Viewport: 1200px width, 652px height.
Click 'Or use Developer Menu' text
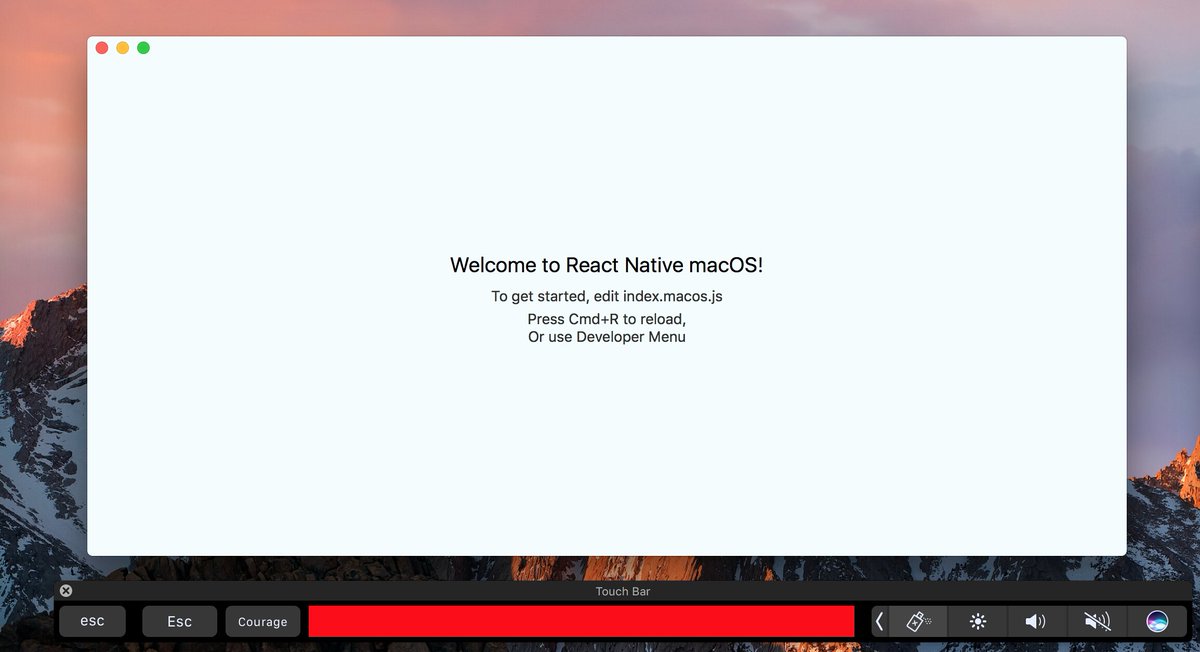point(607,337)
